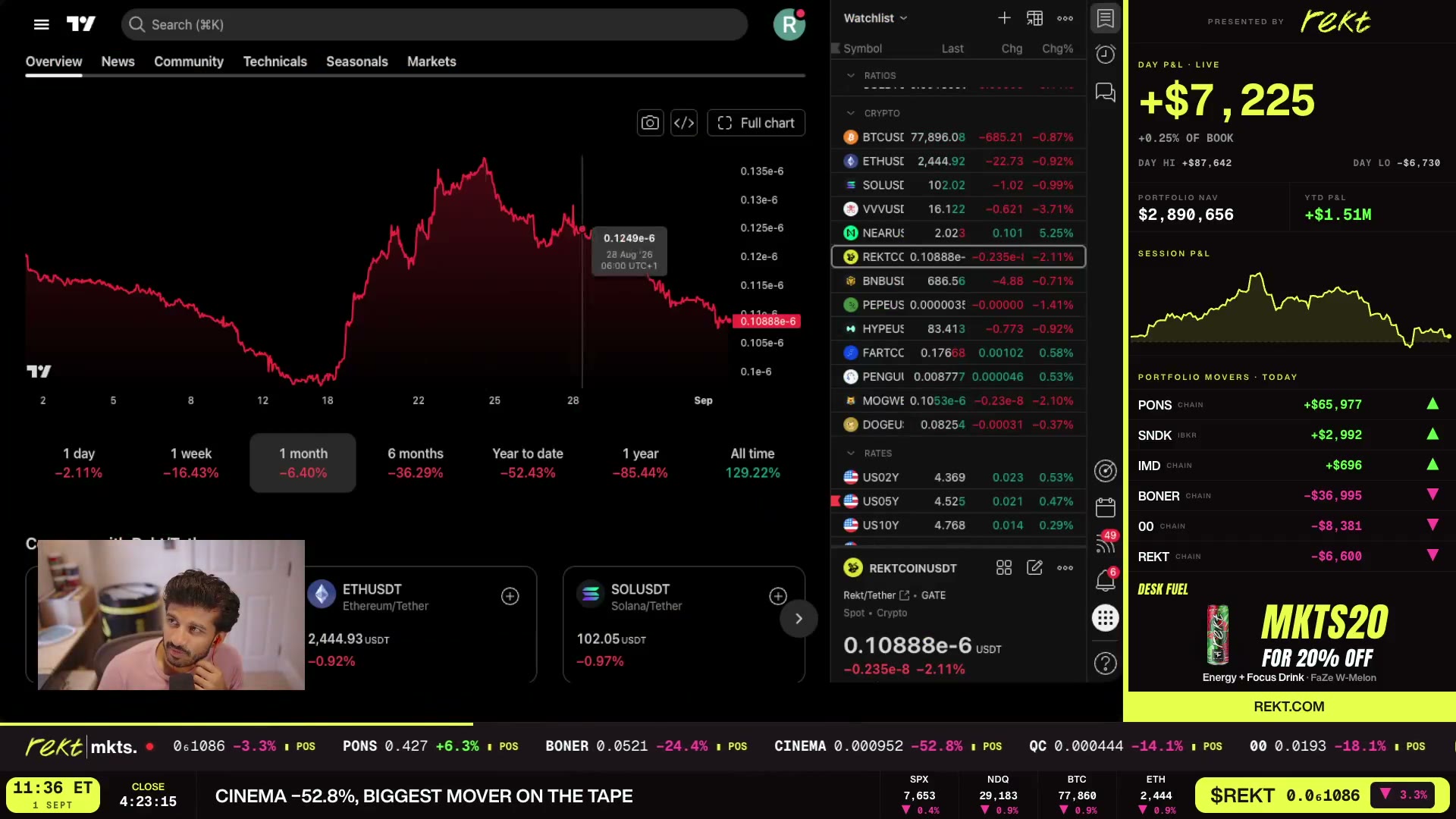The width and height of the screenshot is (1456, 819).
Task: Collapse the RATES watchlist section
Action: 851,453
